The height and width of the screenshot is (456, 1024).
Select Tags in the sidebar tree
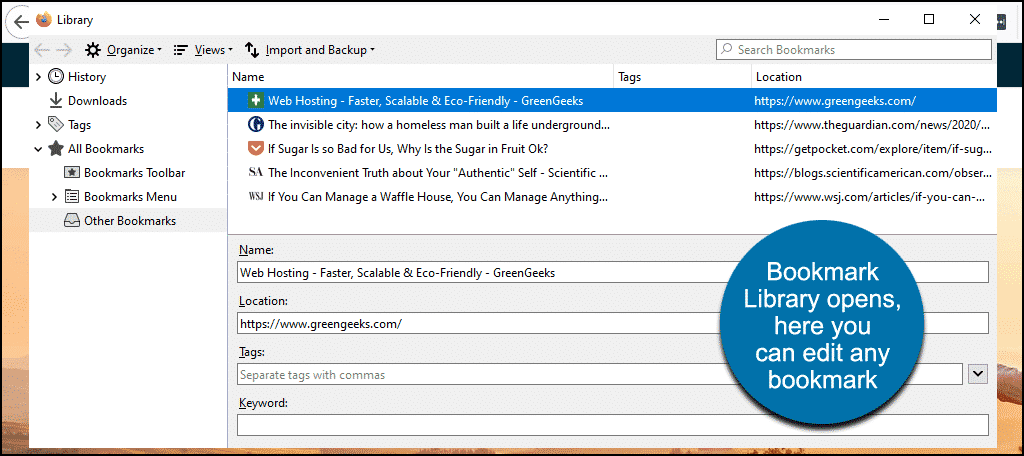coord(79,125)
